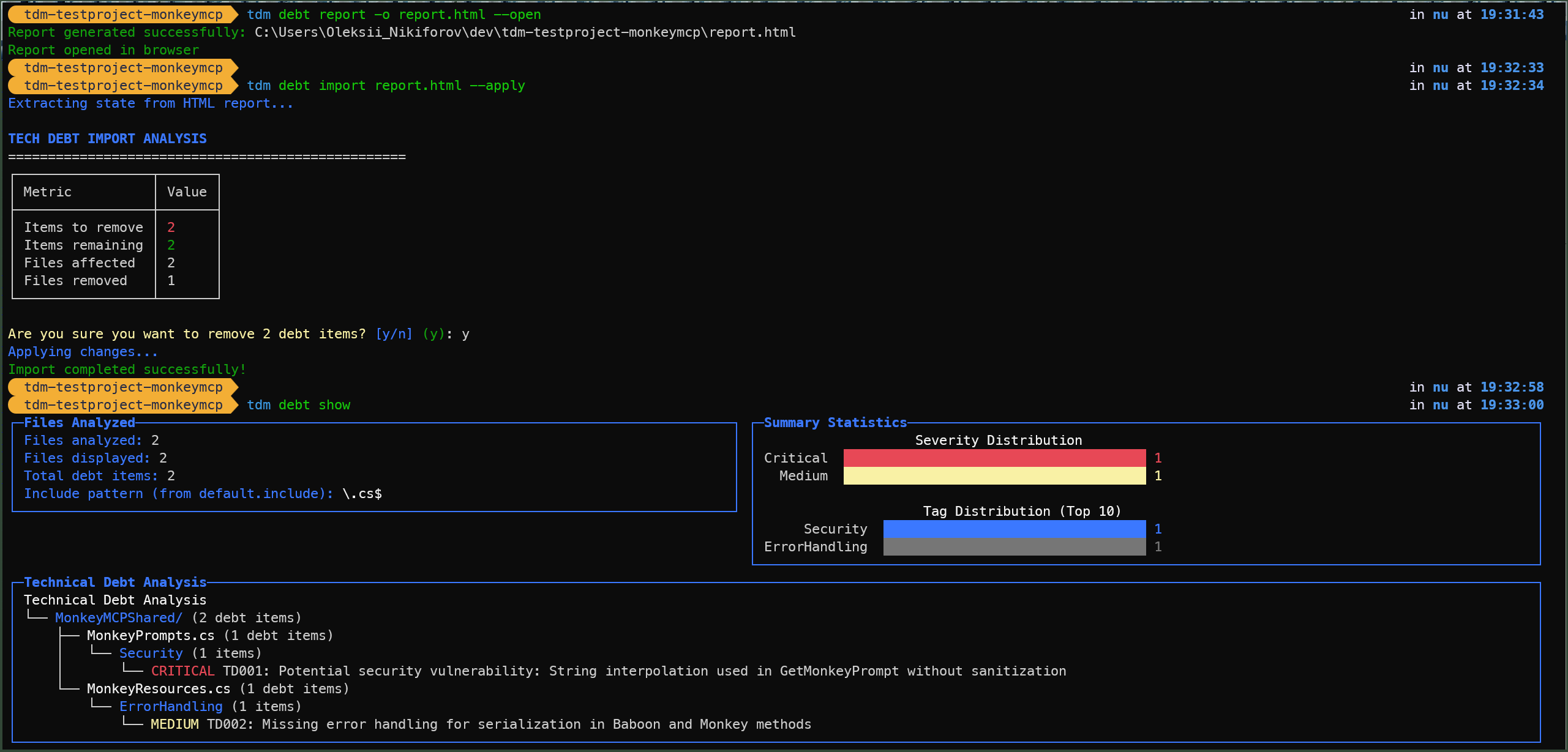The image size is (1568, 752).
Task: Click the report.html file path output
Action: coord(525,32)
